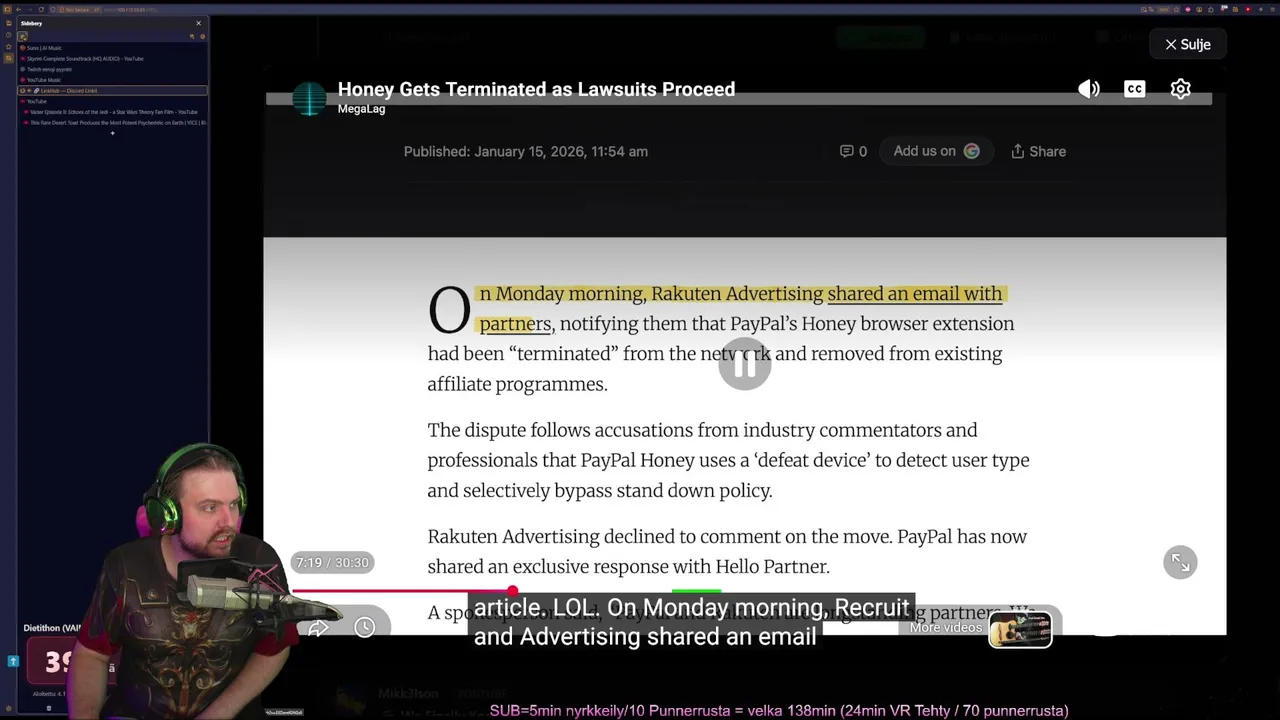Follow the 'shared an email with partners' link
The height and width of the screenshot is (720, 1280).
click(x=741, y=308)
